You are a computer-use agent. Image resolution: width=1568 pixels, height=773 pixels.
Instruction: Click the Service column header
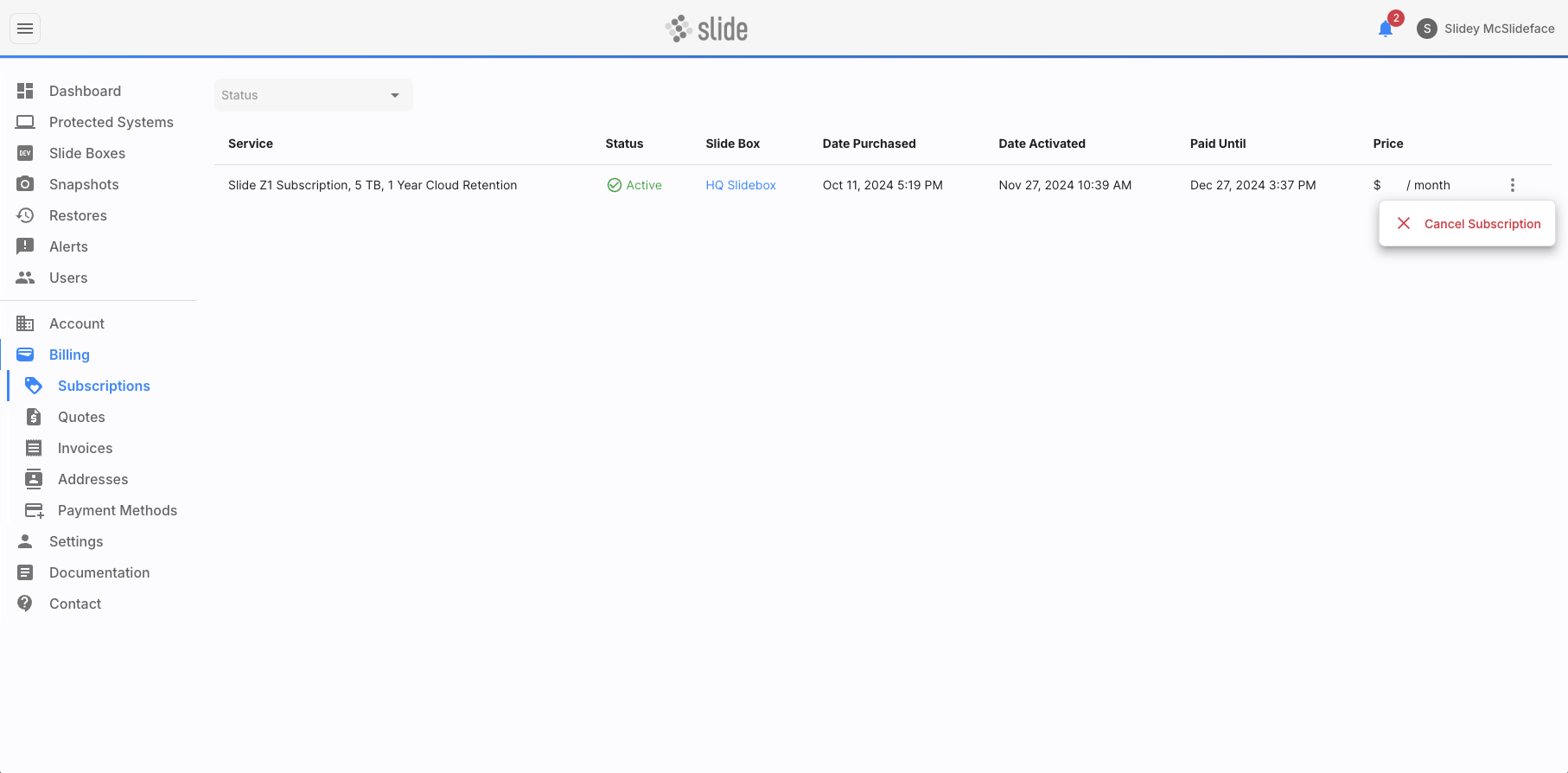click(251, 144)
